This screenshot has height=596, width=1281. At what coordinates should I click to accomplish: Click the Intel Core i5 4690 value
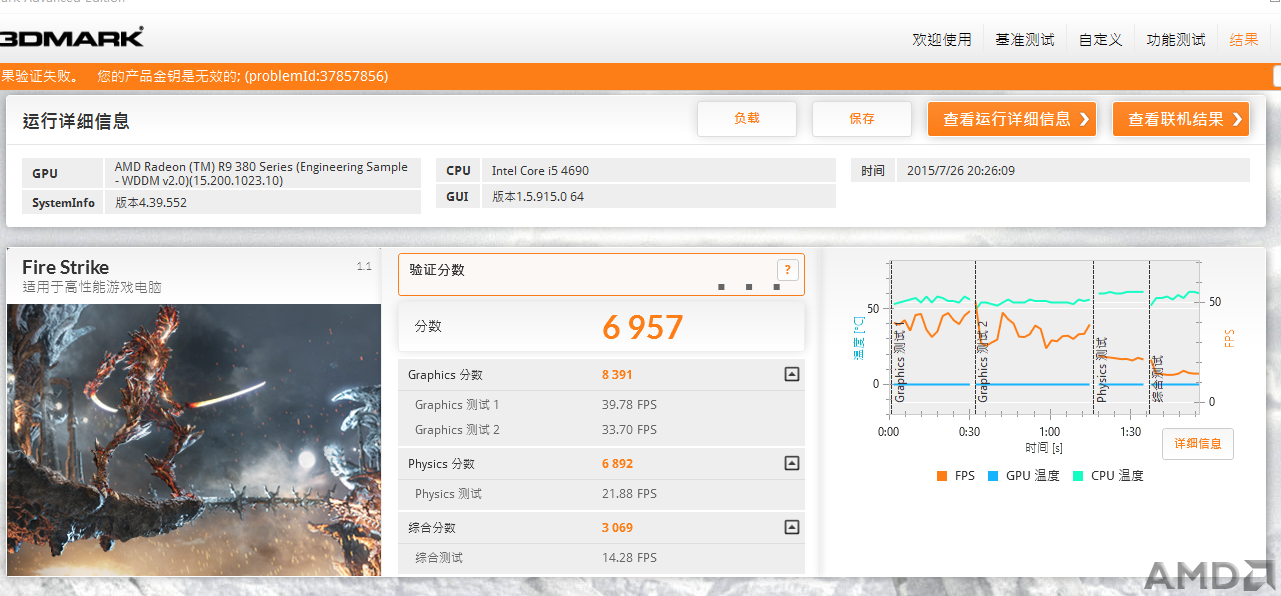point(540,171)
